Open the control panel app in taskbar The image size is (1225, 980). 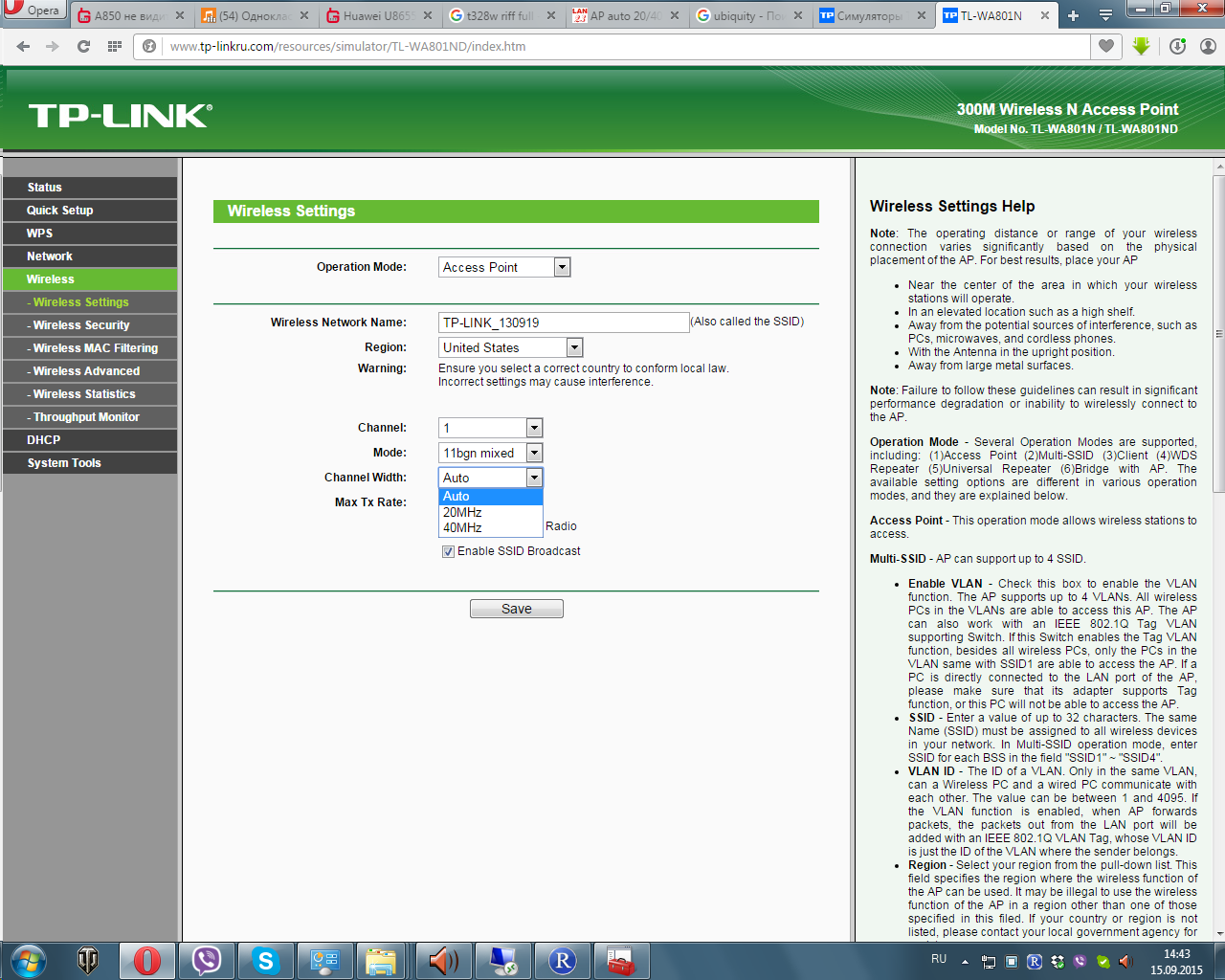[325, 961]
